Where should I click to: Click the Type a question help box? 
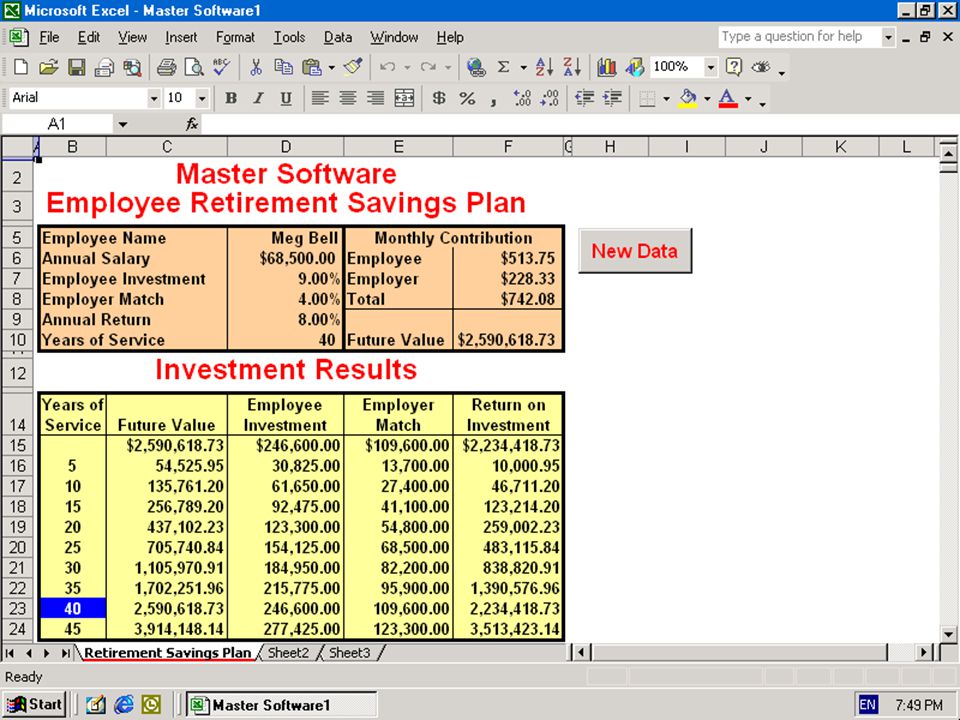800,37
